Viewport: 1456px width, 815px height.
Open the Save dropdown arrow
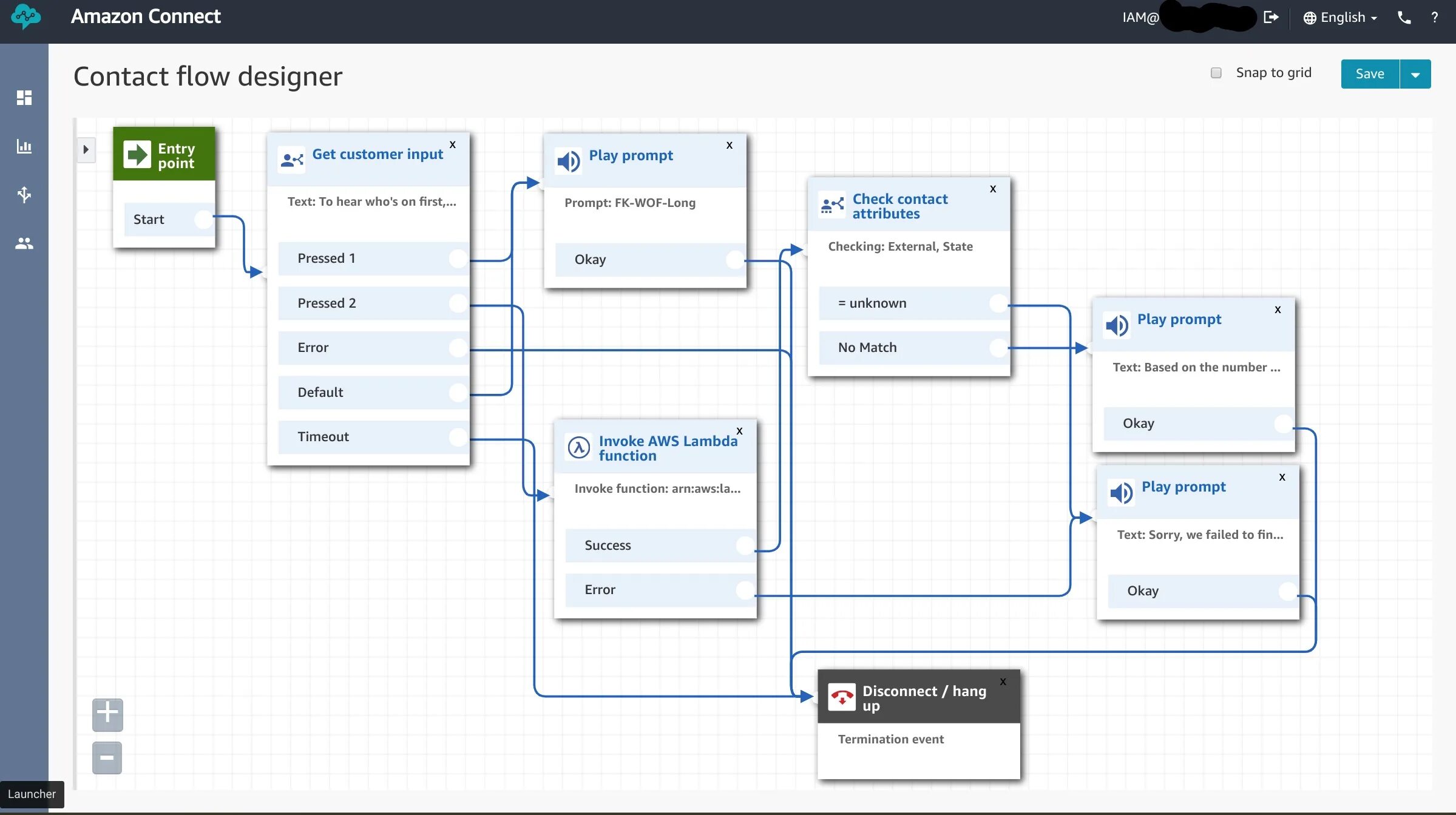1415,74
